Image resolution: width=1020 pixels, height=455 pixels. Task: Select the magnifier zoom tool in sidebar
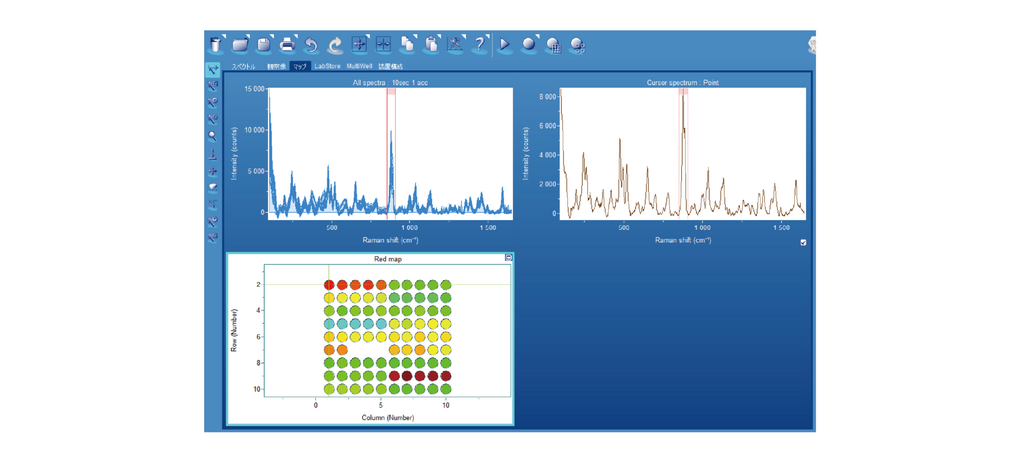click(213, 136)
